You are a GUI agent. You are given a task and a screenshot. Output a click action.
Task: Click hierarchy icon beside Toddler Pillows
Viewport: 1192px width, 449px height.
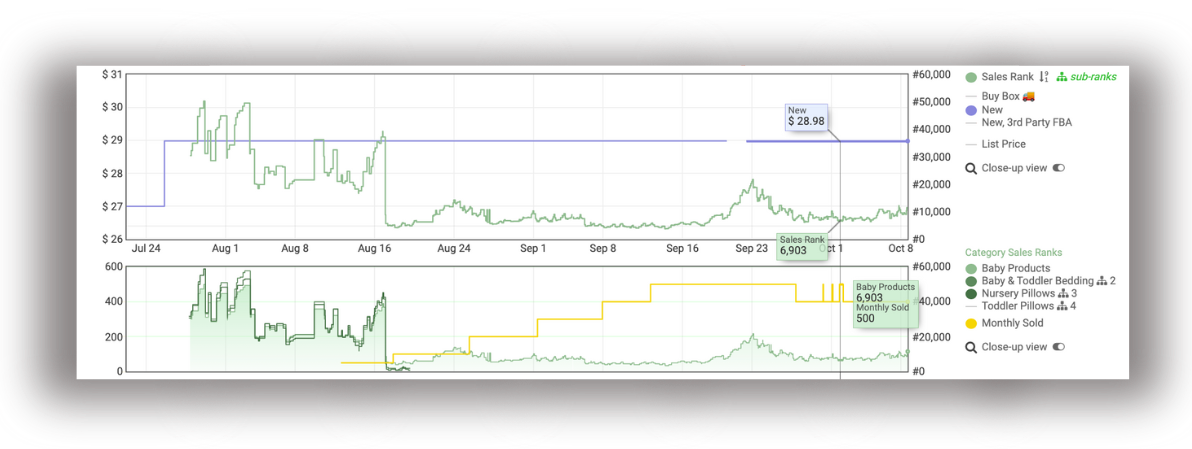point(1063,306)
